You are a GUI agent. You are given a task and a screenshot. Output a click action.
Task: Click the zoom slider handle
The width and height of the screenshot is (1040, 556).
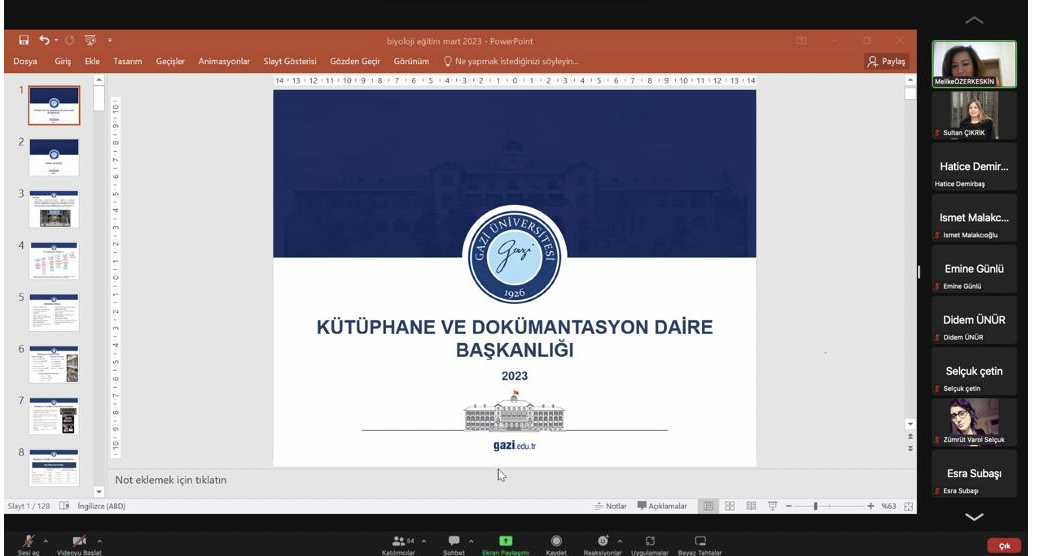point(816,506)
